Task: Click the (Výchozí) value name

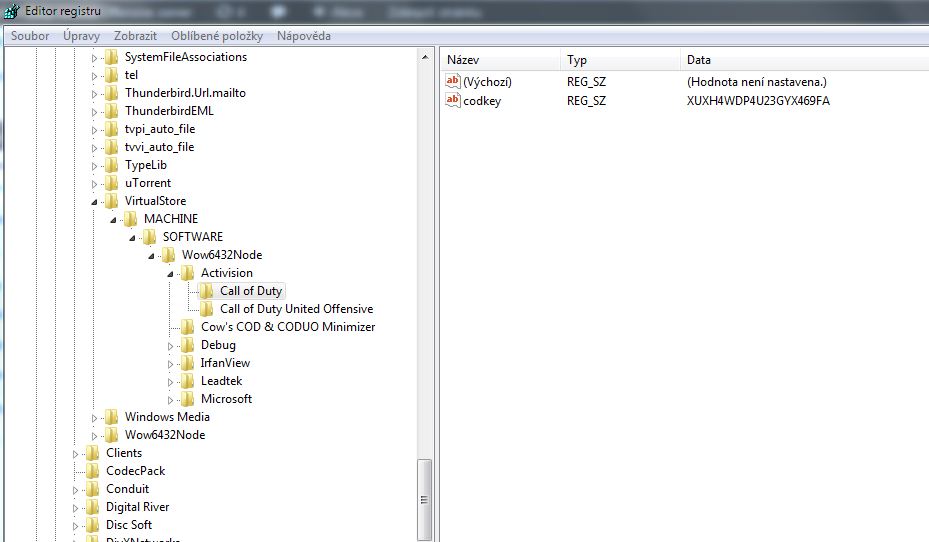Action: [487, 82]
